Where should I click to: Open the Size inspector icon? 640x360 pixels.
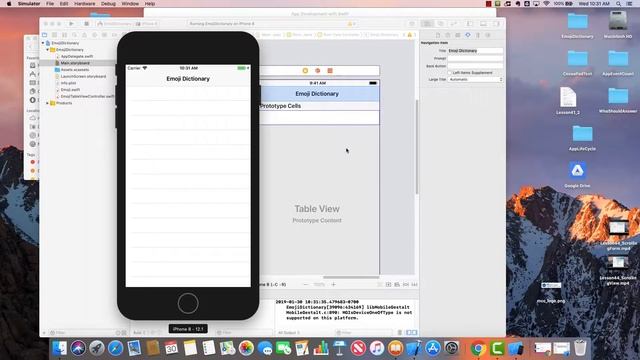click(x=478, y=35)
